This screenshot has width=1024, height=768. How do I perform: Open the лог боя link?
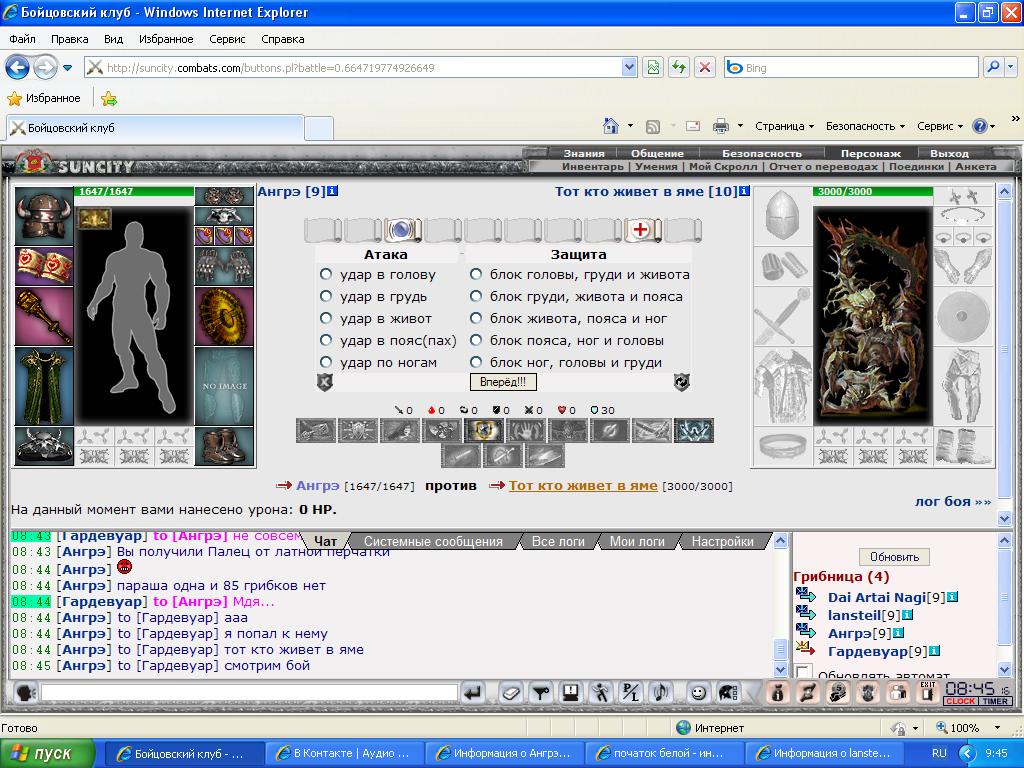953,502
